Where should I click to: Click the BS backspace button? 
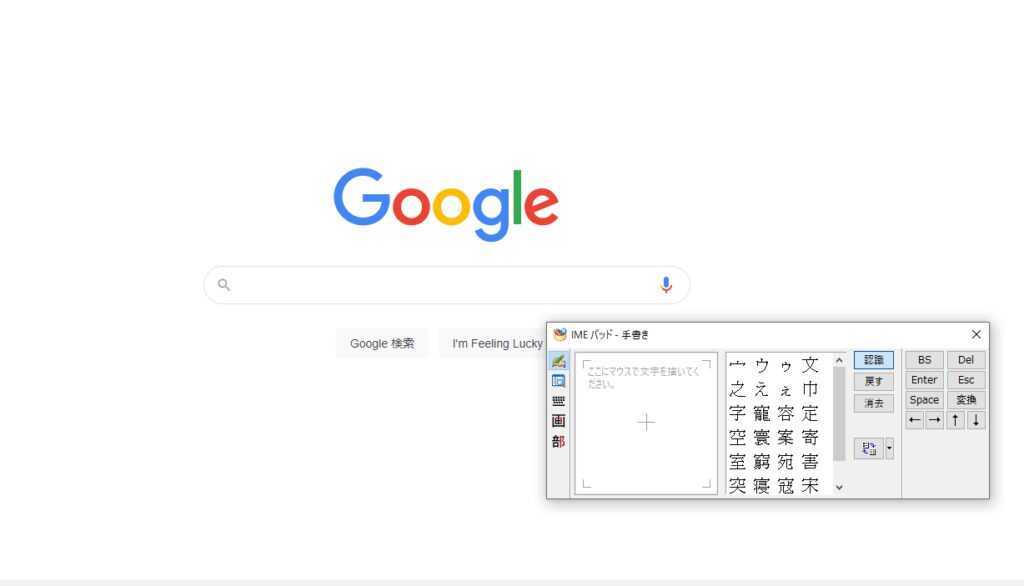coord(924,360)
